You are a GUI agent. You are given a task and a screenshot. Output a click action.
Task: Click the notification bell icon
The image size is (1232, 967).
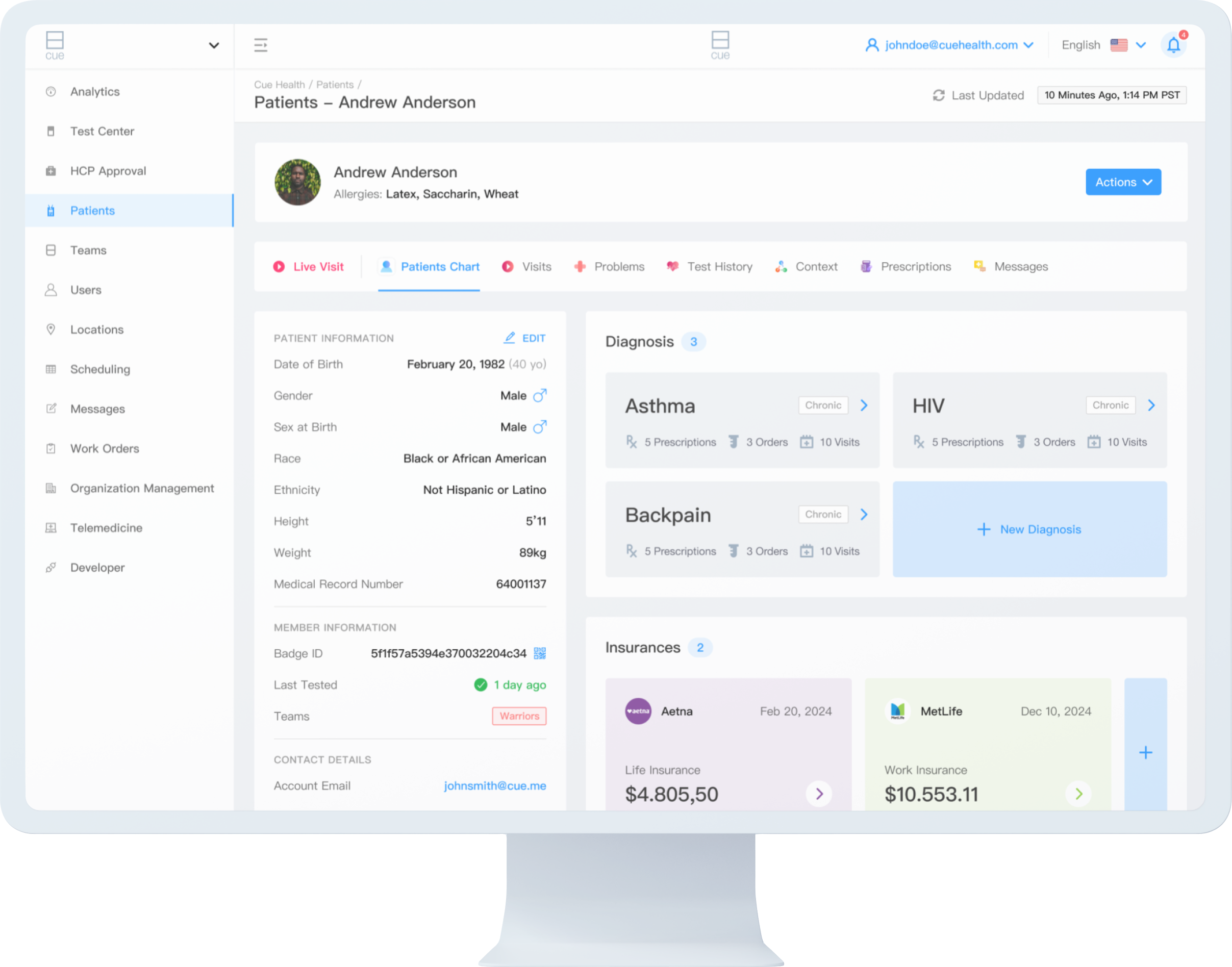(1173, 45)
